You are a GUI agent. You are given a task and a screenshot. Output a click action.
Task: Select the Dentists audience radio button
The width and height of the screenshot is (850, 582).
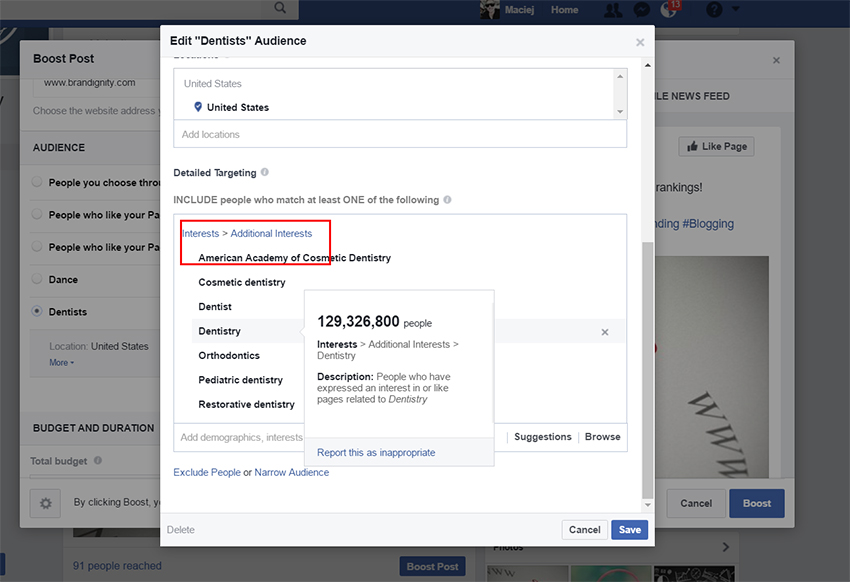[37, 311]
